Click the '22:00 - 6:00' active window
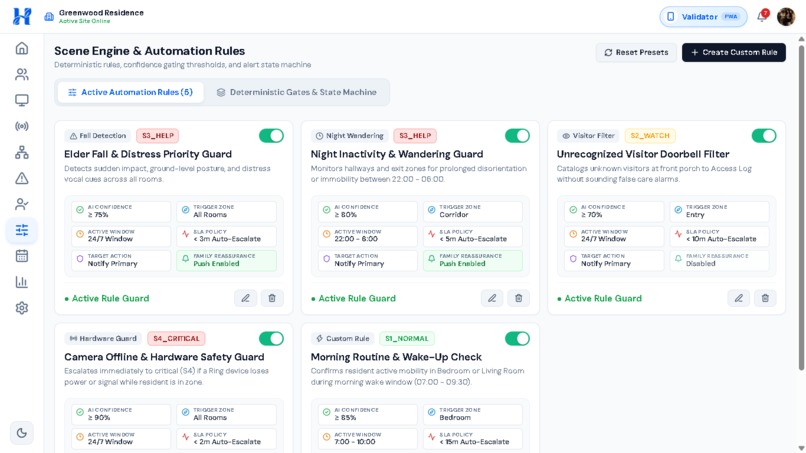806x453 pixels. coord(356,239)
